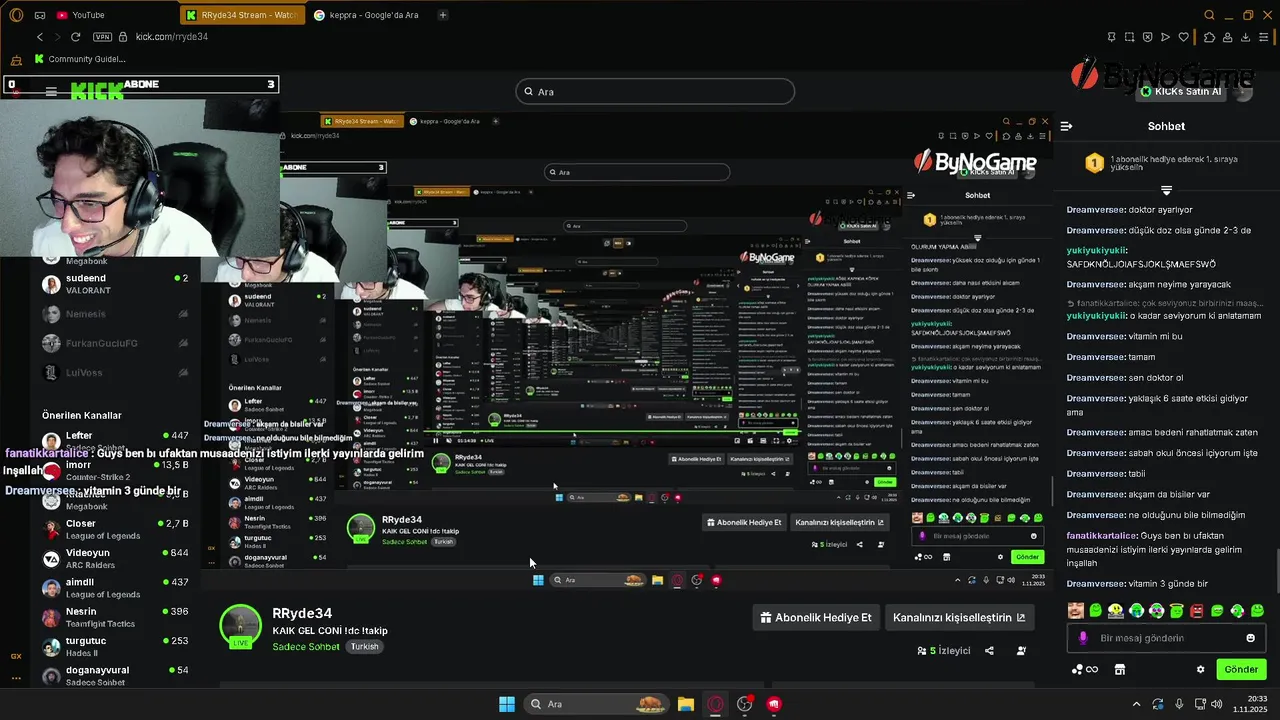Insert the streamer face emote
This screenshot has height=720, width=1280.
click(1075, 610)
